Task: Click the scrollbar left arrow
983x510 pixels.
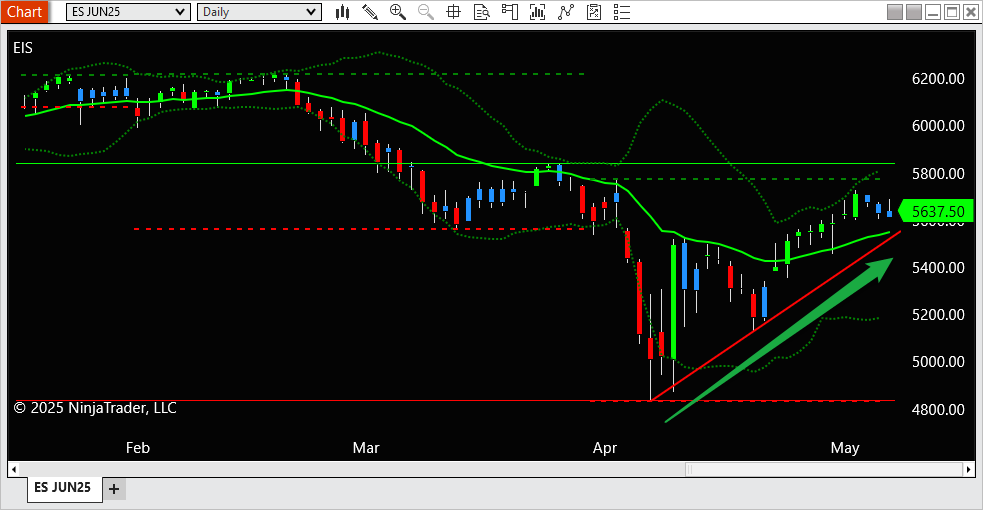Action: [14, 469]
